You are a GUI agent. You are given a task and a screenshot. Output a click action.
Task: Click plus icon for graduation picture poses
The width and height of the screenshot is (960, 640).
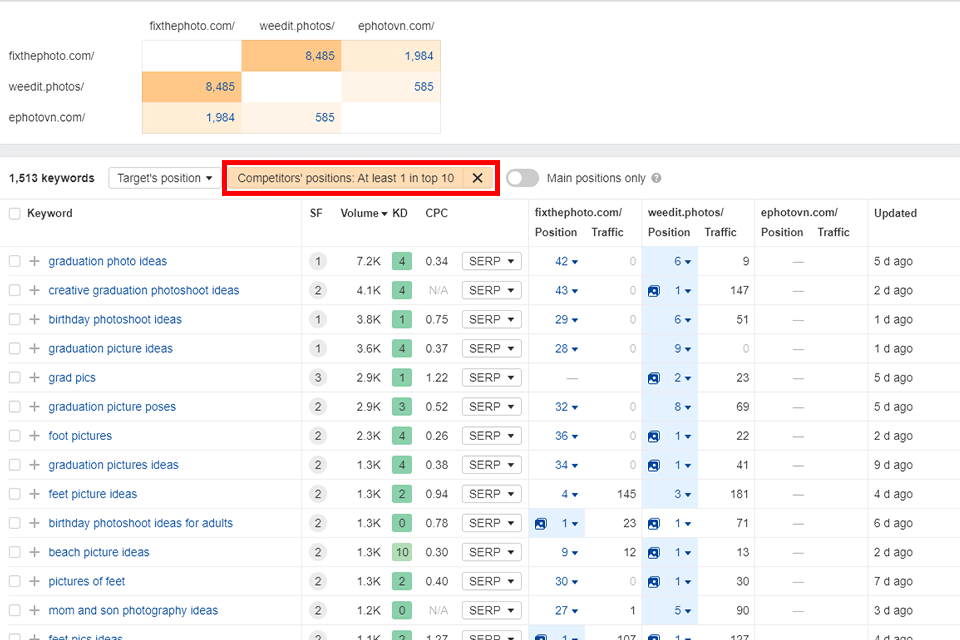[x=34, y=407]
